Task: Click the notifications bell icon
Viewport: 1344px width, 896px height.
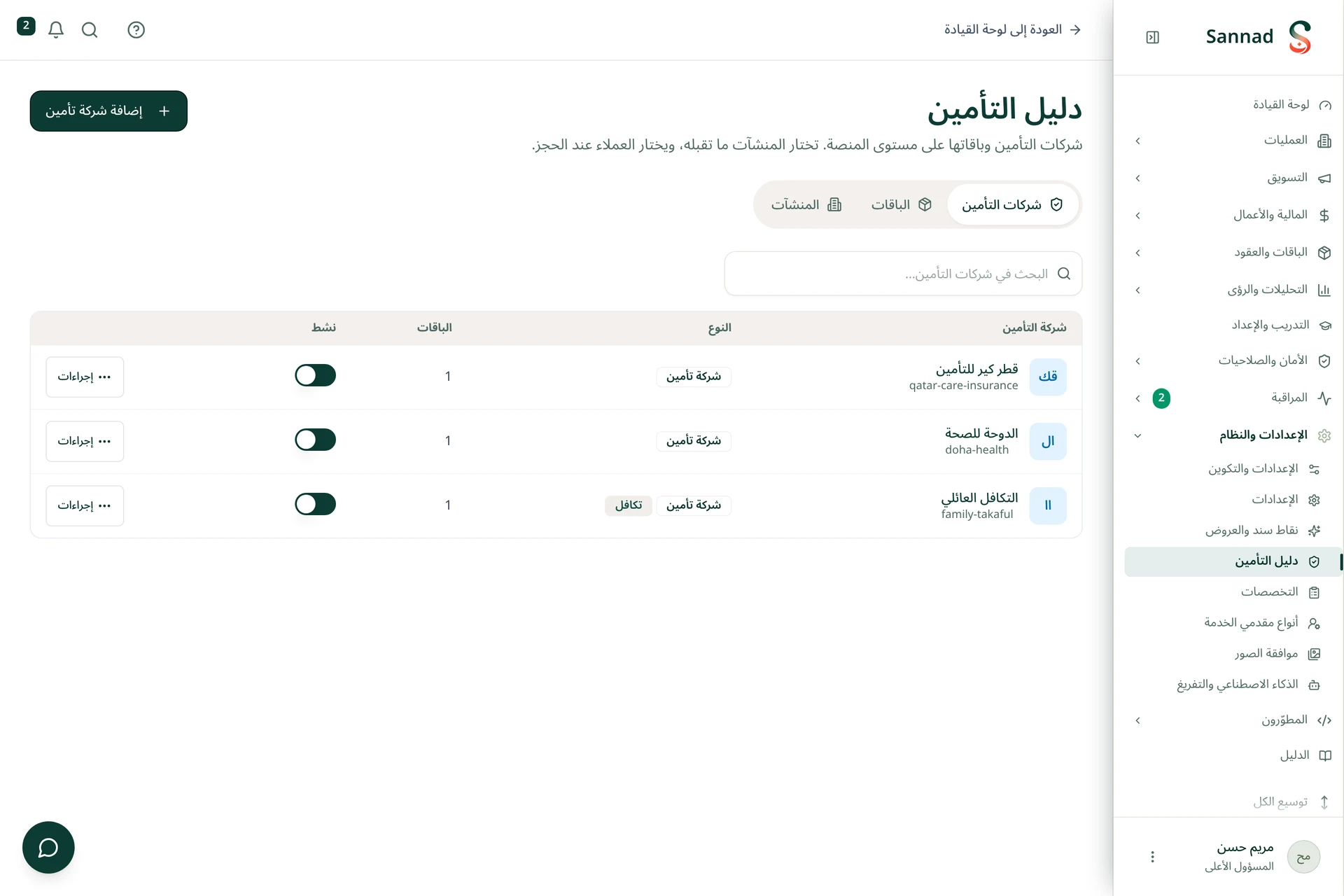Action: [56, 29]
